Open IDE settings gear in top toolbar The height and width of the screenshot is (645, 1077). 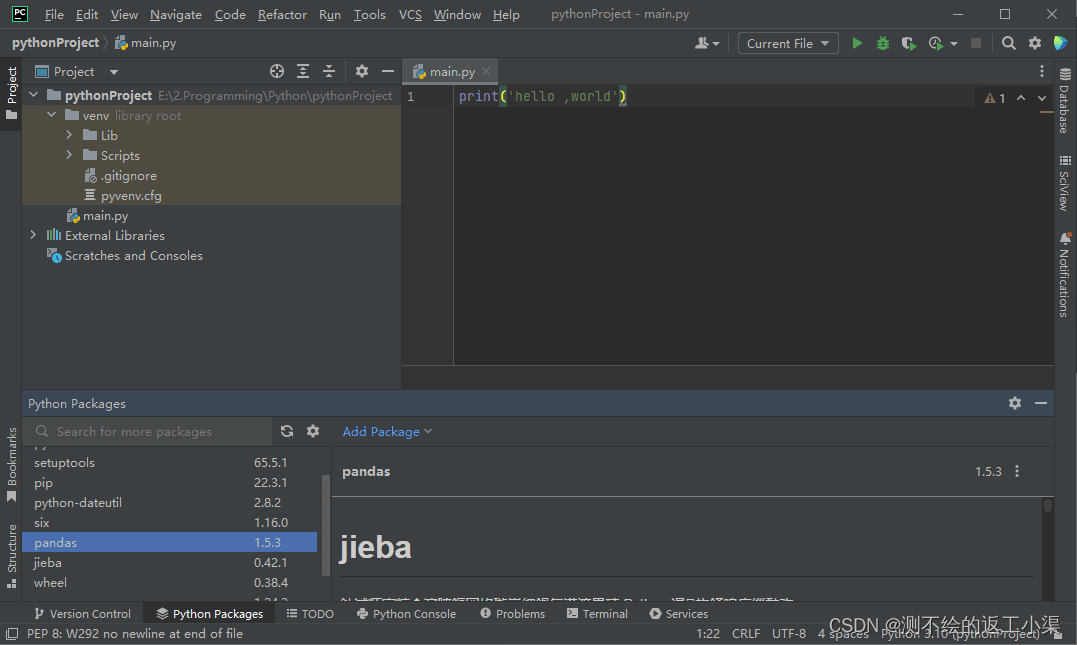(x=1034, y=43)
